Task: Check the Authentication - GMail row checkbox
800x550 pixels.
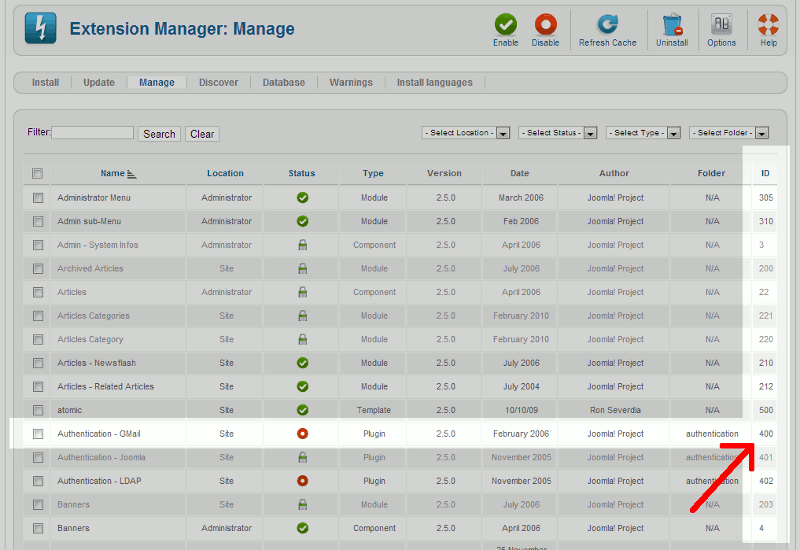Action: point(38,434)
